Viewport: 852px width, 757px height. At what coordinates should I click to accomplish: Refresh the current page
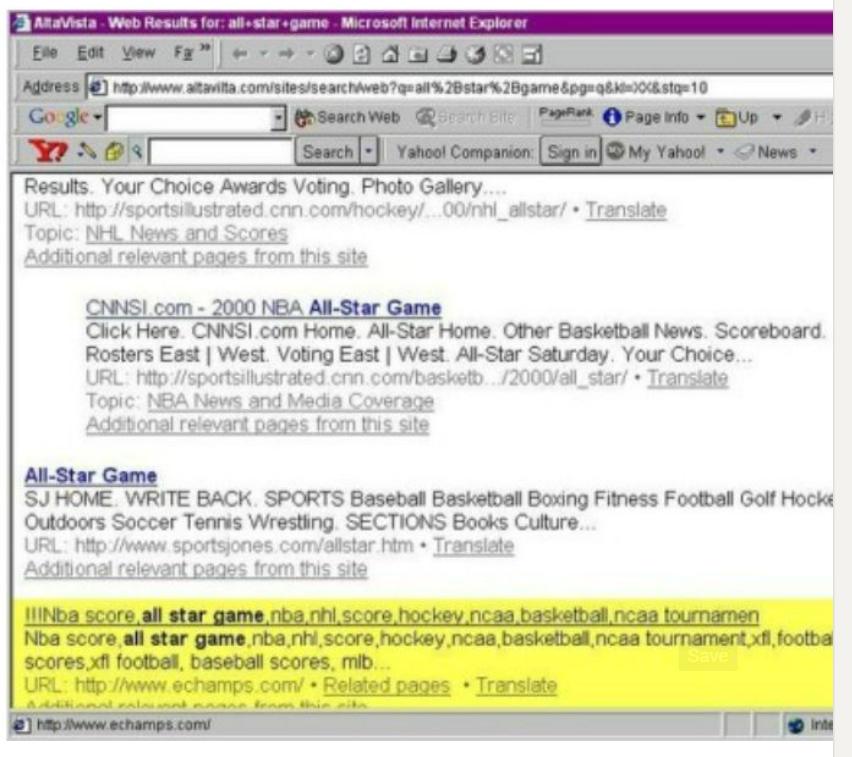[x=361, y=54]
